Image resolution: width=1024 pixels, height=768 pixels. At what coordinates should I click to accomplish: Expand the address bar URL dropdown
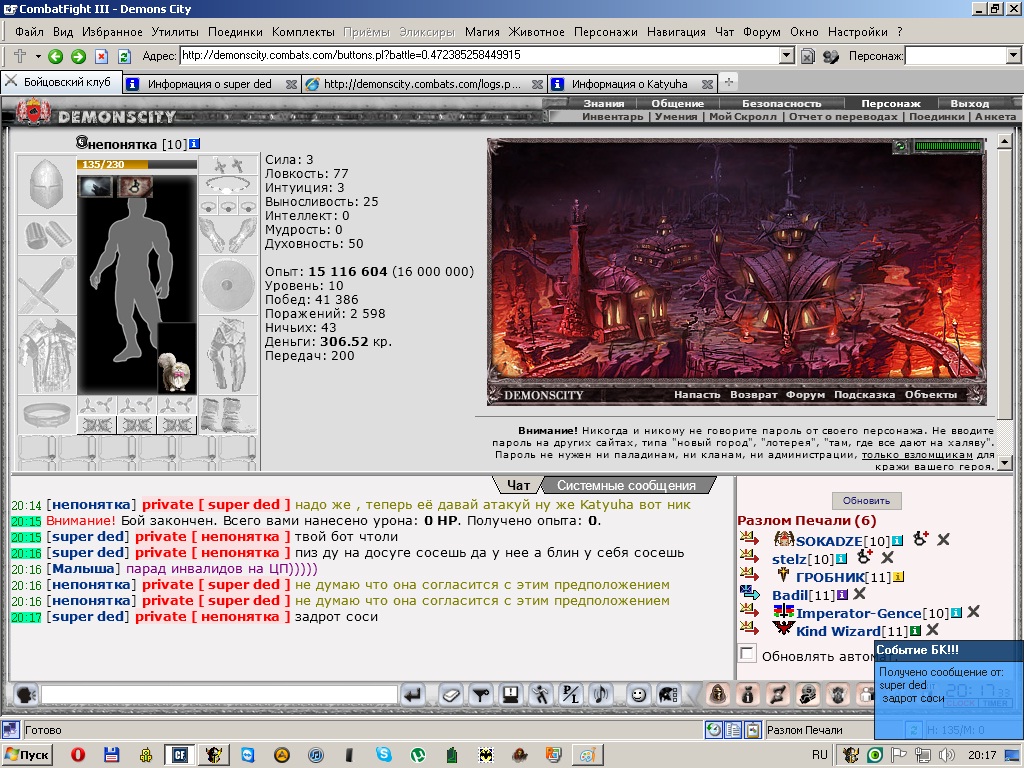coord(787,56)
